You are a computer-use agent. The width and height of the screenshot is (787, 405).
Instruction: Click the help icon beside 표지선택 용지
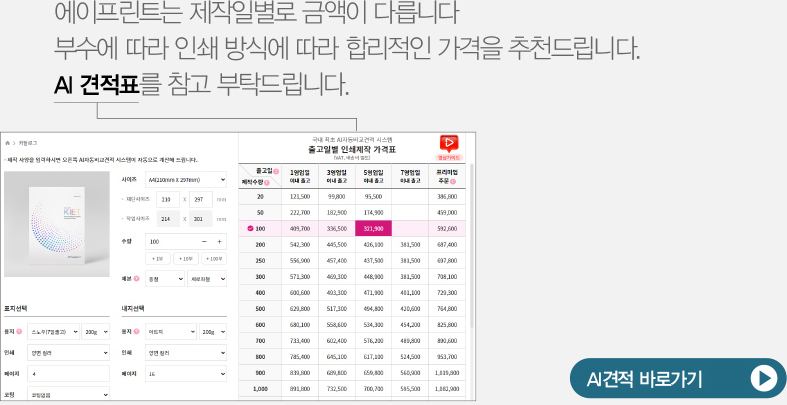pos(19,332)
